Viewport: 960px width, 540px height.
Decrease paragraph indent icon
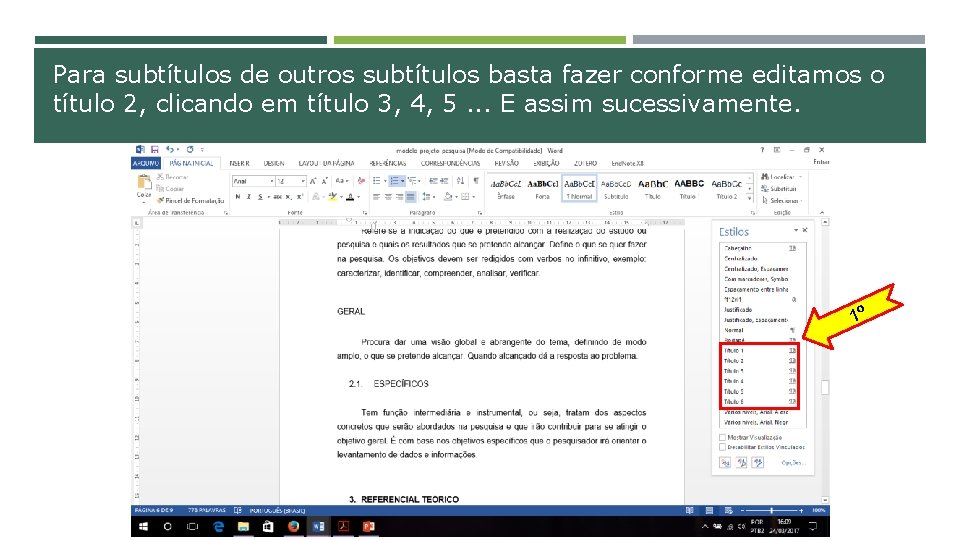click(433, 181)
